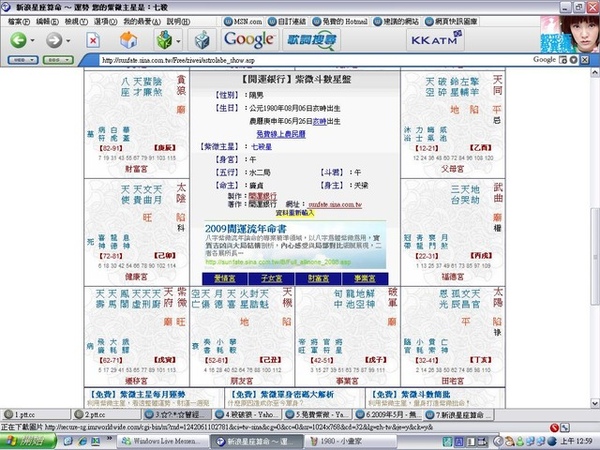The width and height of the screenshot is (600, 450).
Task: Open the 檔案(F) menu
Action: coord(19,22)
